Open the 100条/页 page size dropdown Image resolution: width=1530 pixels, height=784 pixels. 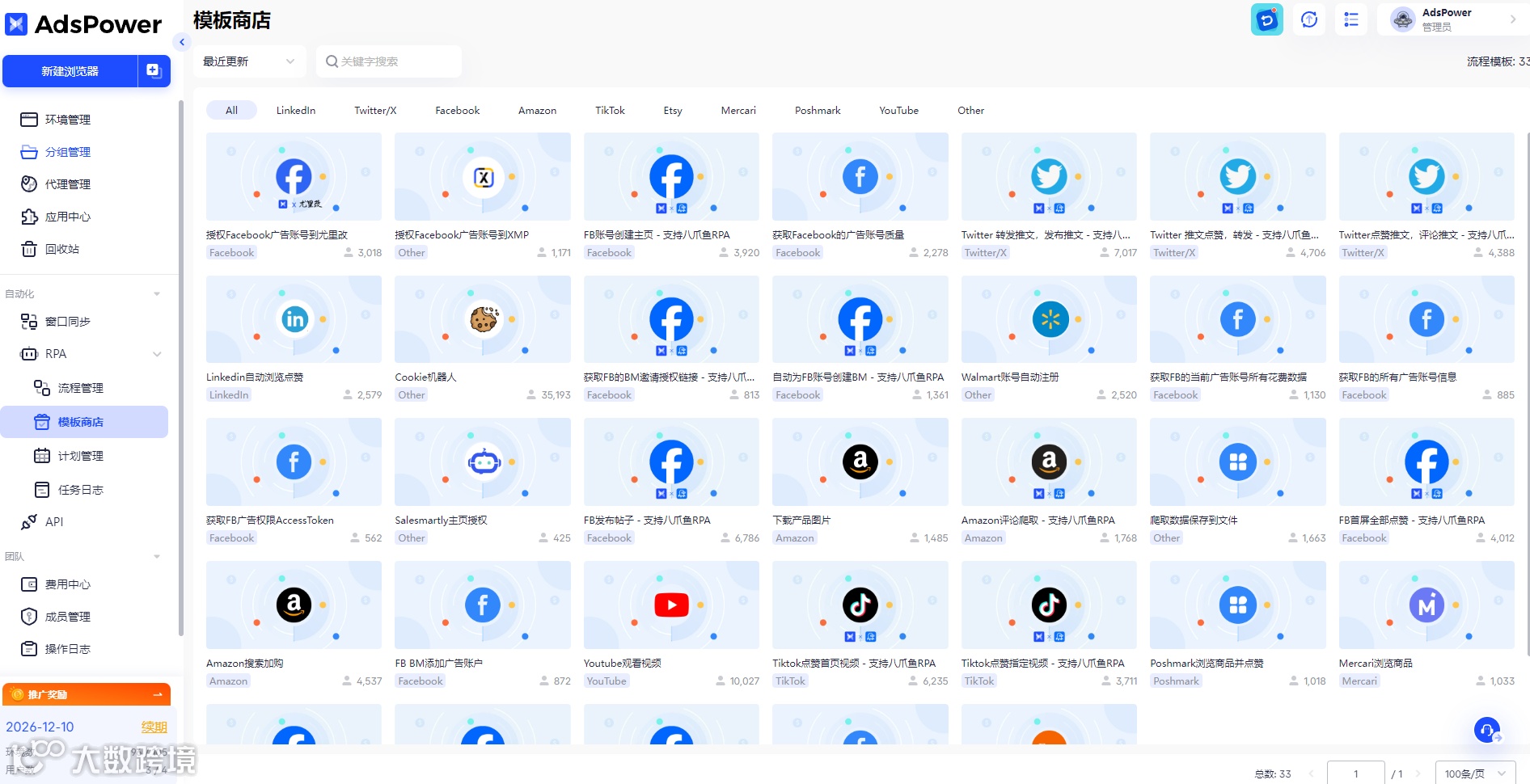(1475, 773)
